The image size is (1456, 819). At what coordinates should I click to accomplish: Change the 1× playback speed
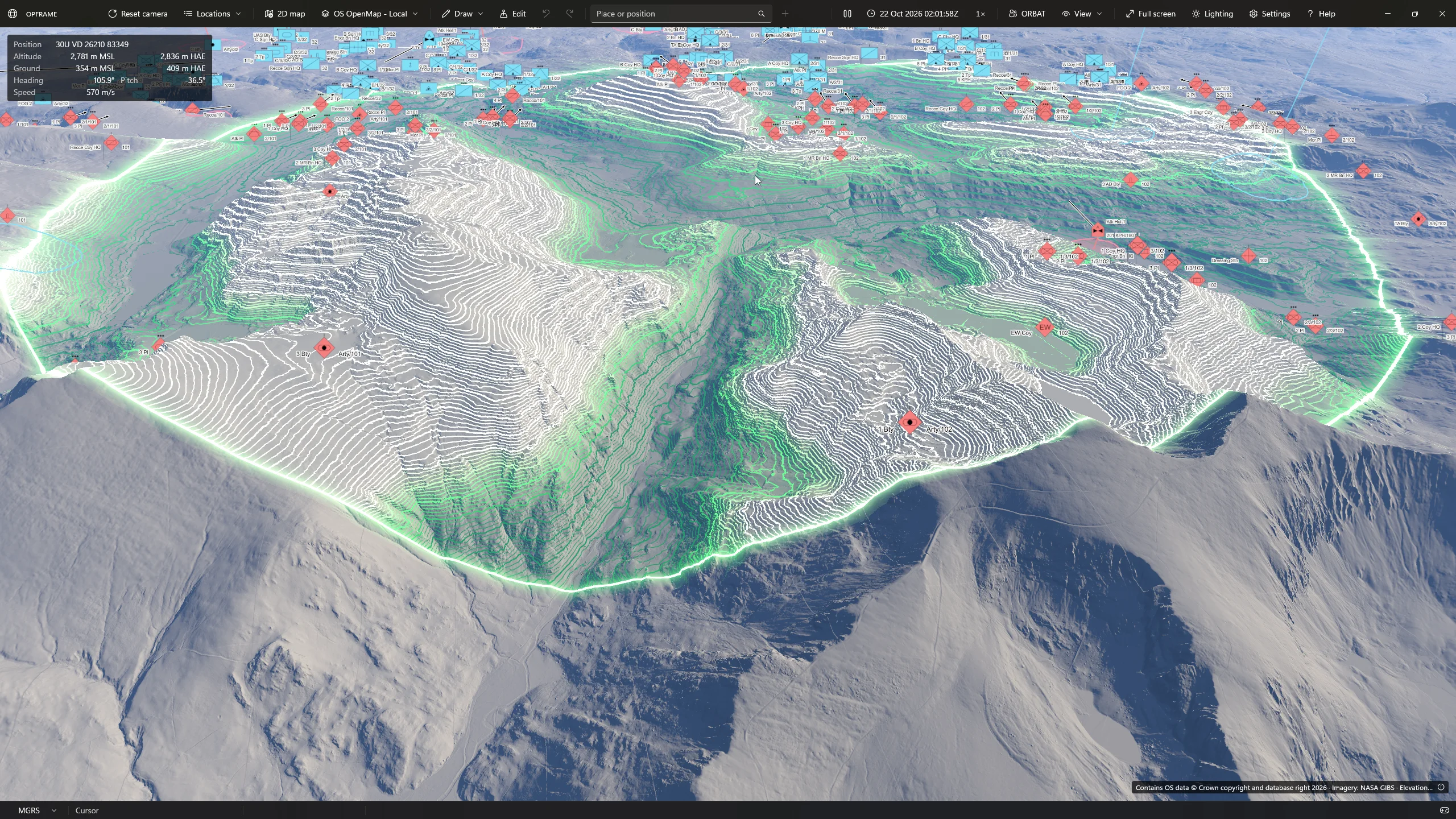pyautogui.click(x=981, y=14)
